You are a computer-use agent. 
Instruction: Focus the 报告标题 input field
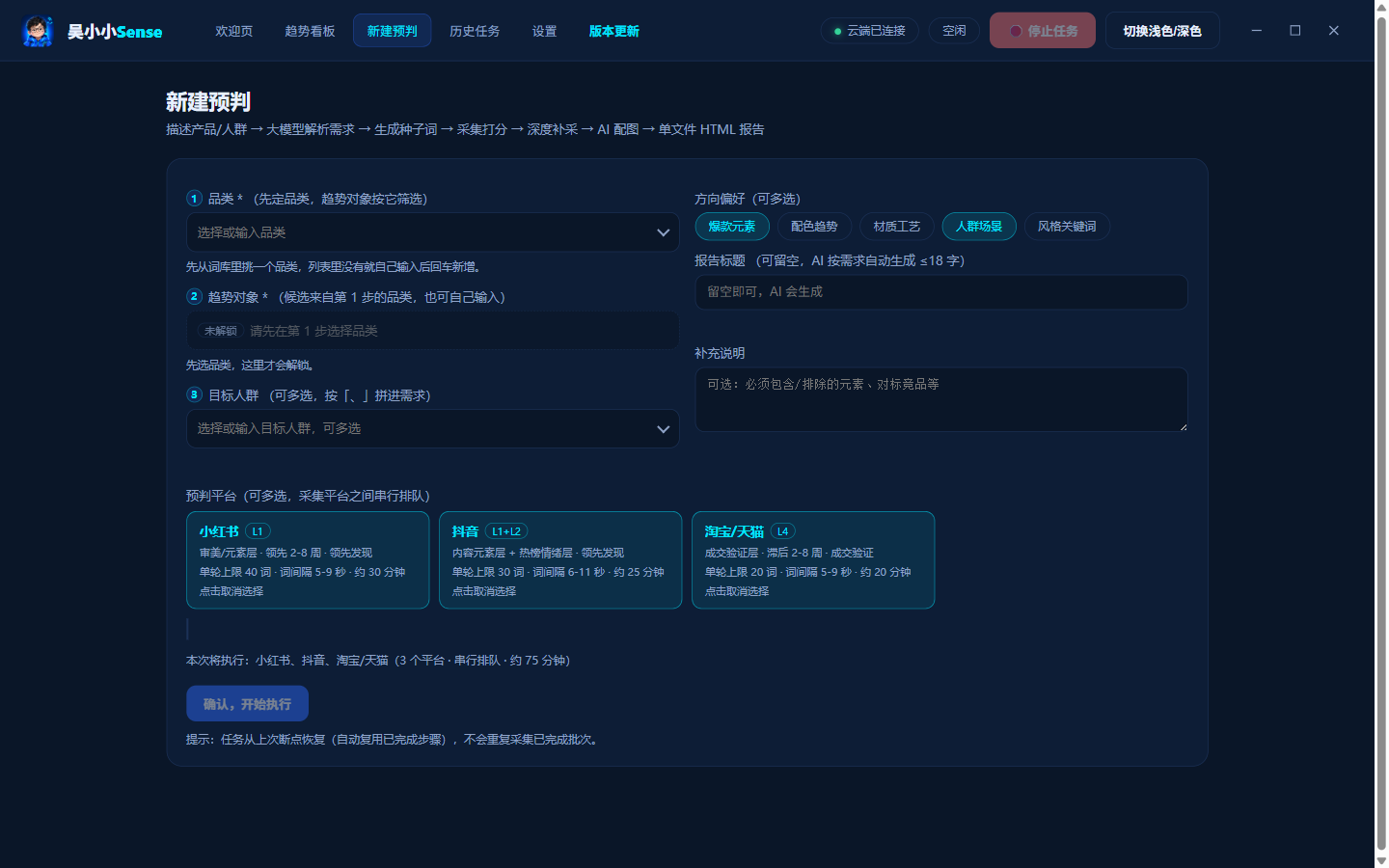(x=941, y=292)
